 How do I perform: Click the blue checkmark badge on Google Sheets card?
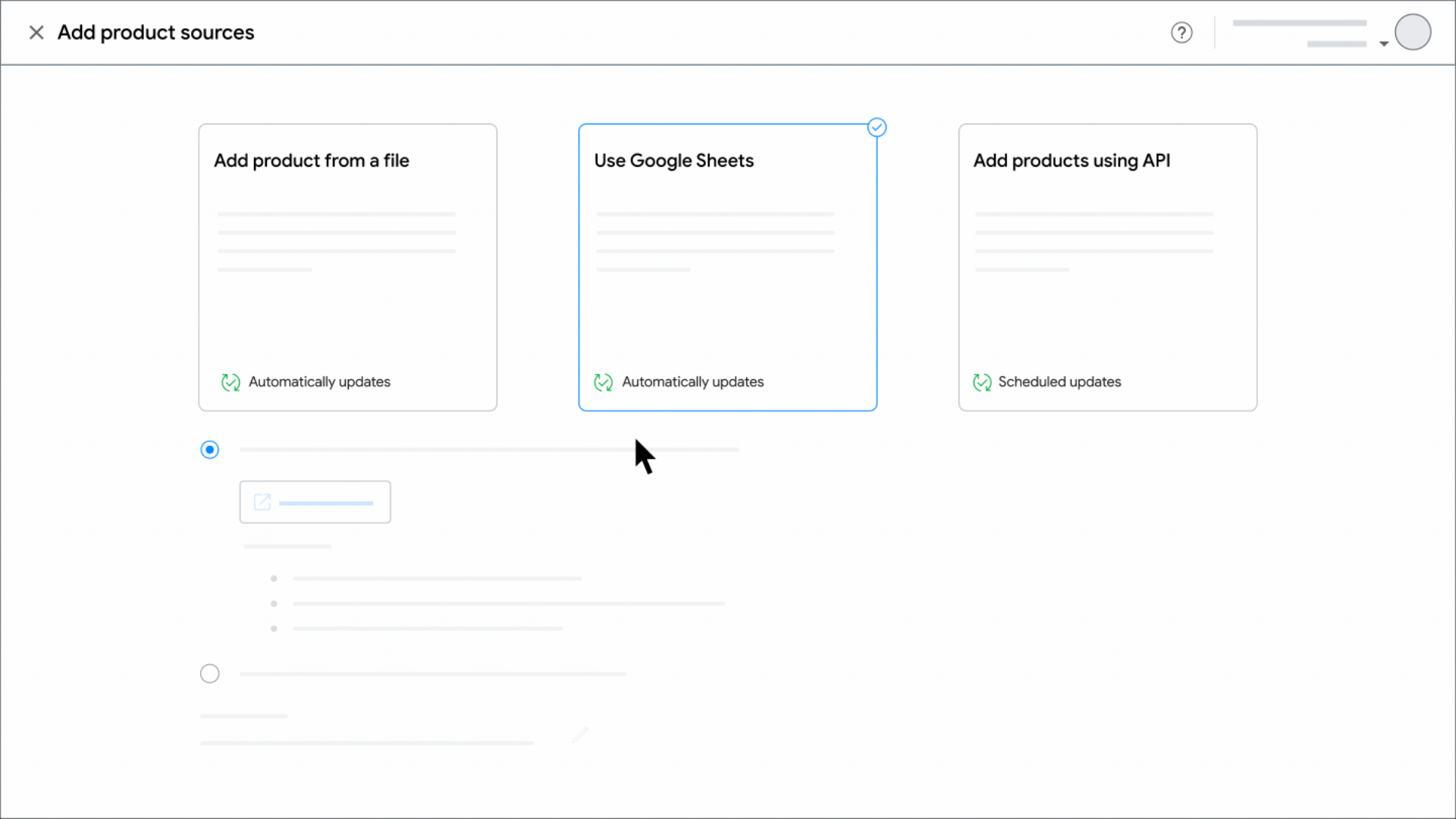pos(877,127)
